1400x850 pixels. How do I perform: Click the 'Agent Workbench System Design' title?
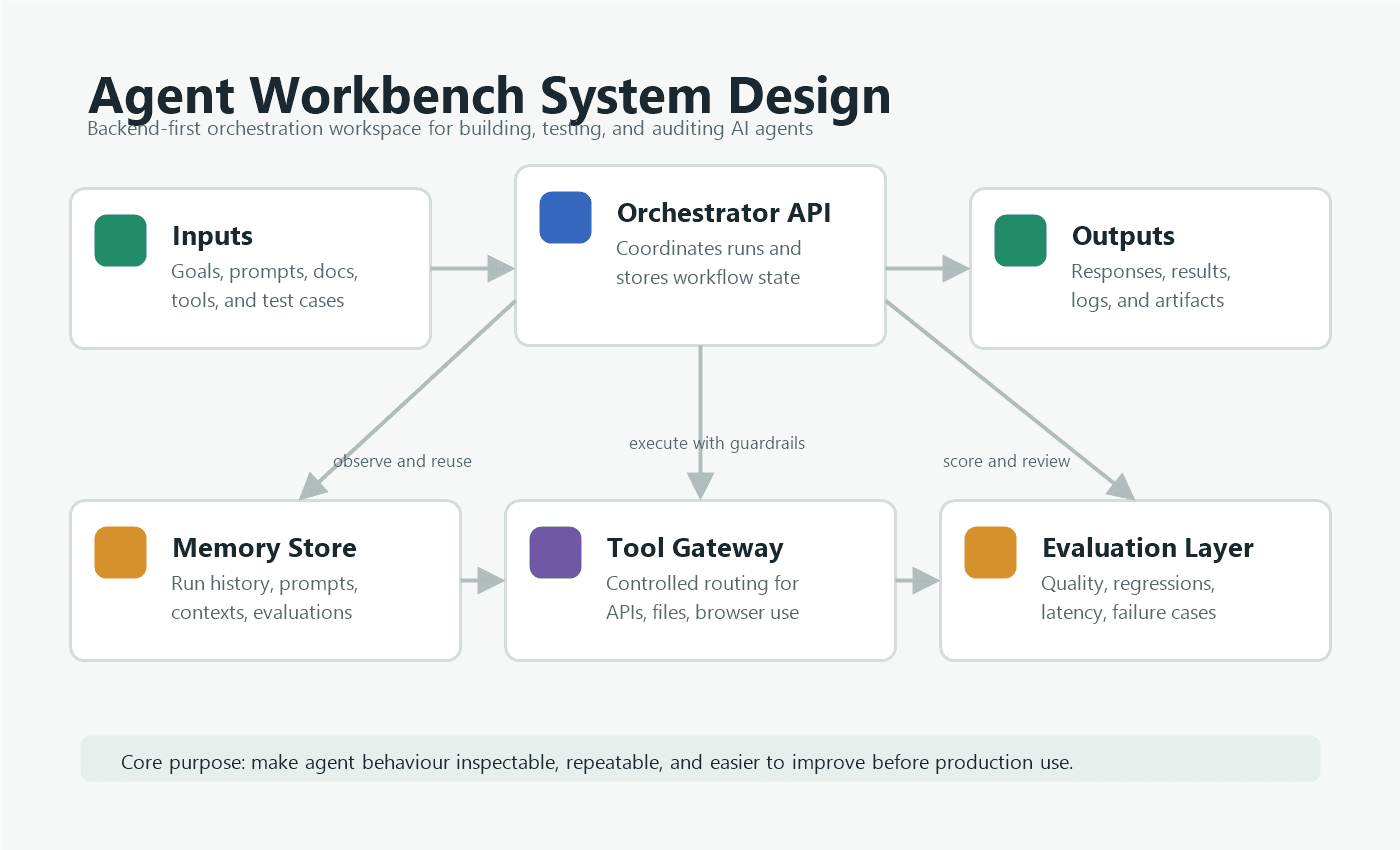click(490, 97)
